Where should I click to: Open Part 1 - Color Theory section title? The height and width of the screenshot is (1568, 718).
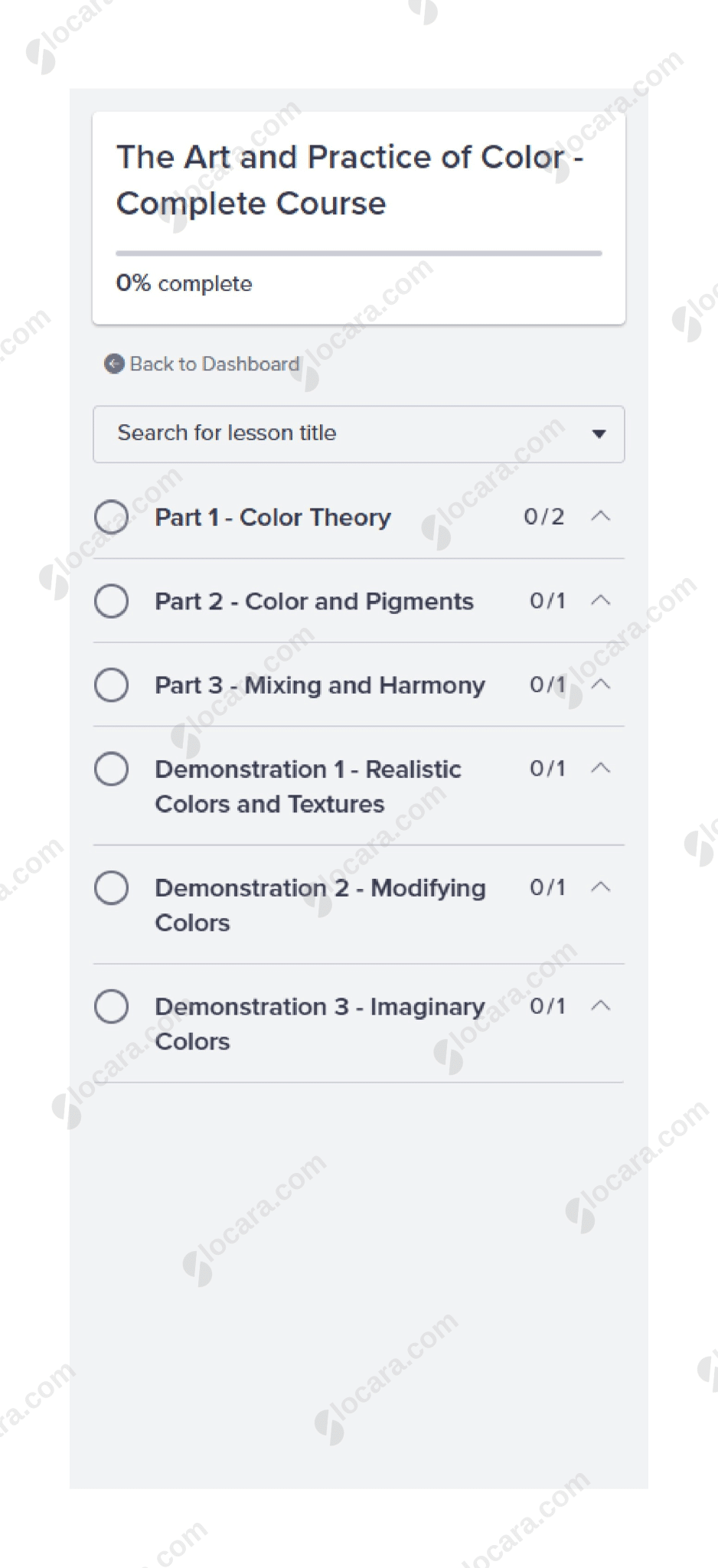pyautogui.click(x=273, y=518)
